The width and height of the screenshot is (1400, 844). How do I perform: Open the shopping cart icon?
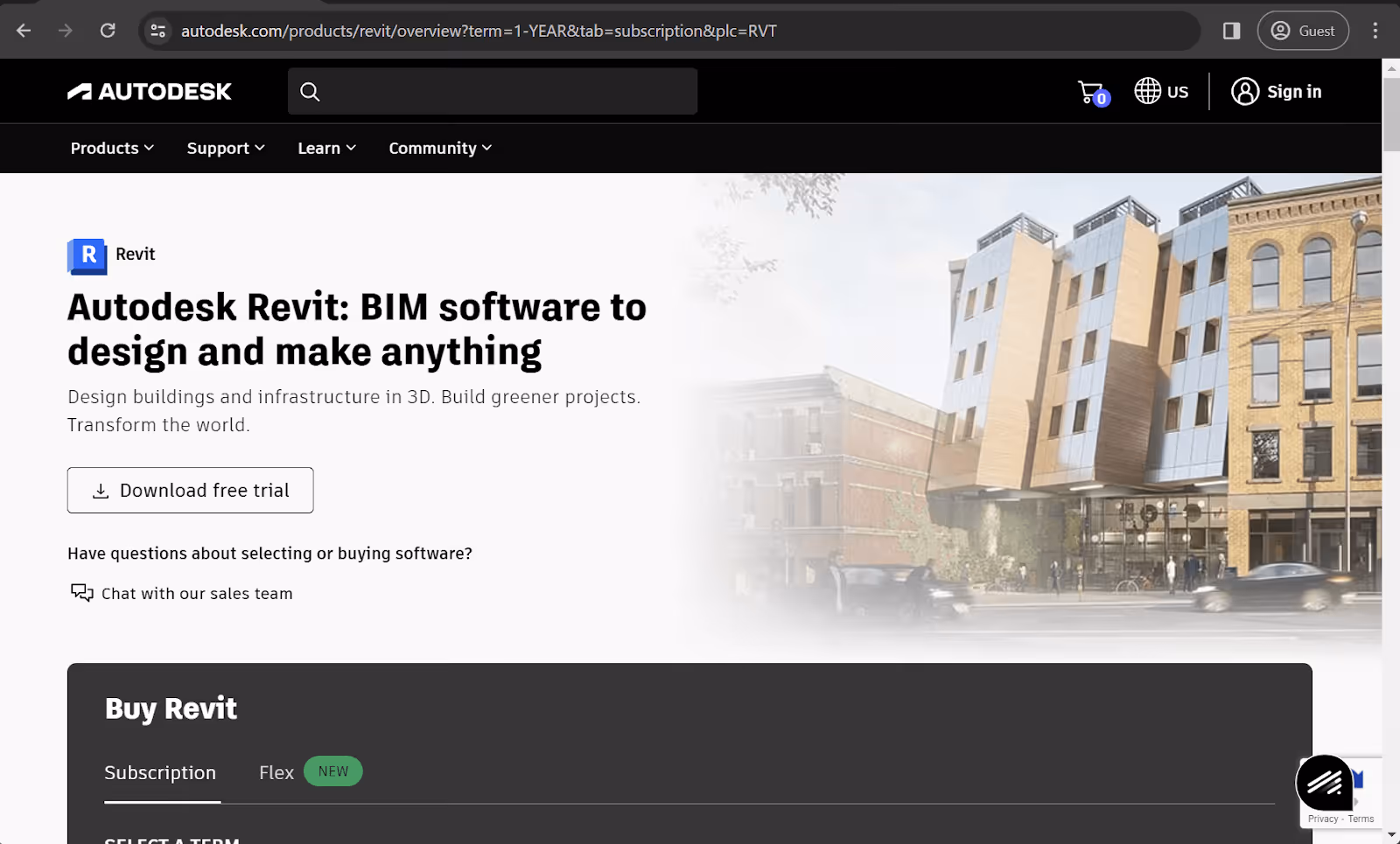click(1094, 92)
